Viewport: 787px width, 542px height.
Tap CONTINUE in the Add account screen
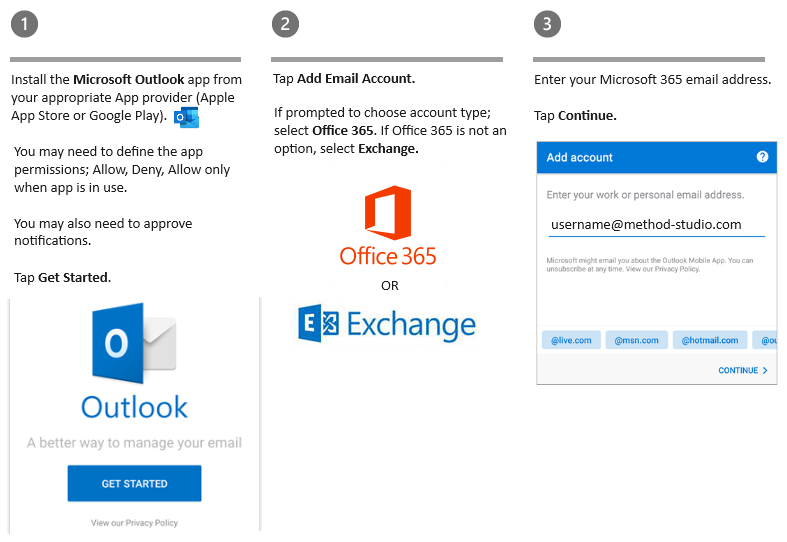click(743, 370)
